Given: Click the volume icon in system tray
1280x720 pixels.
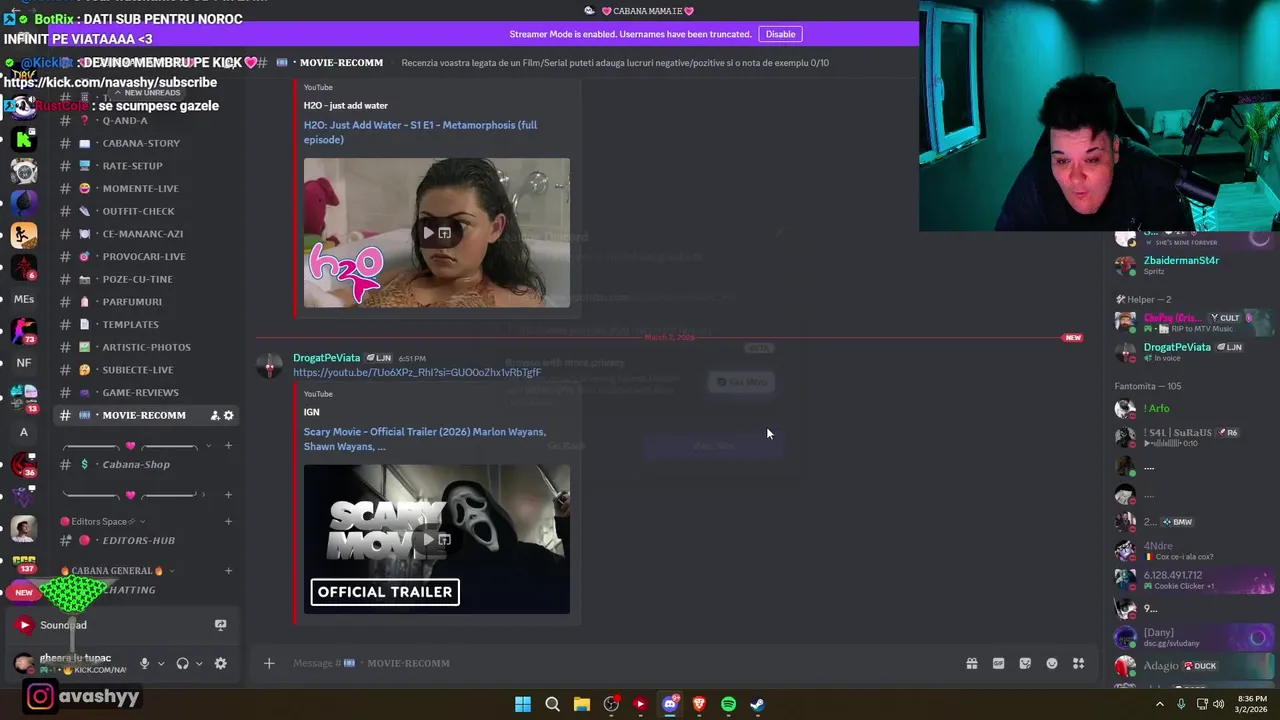Looking at the screenshot, I should coord(1218,704).
